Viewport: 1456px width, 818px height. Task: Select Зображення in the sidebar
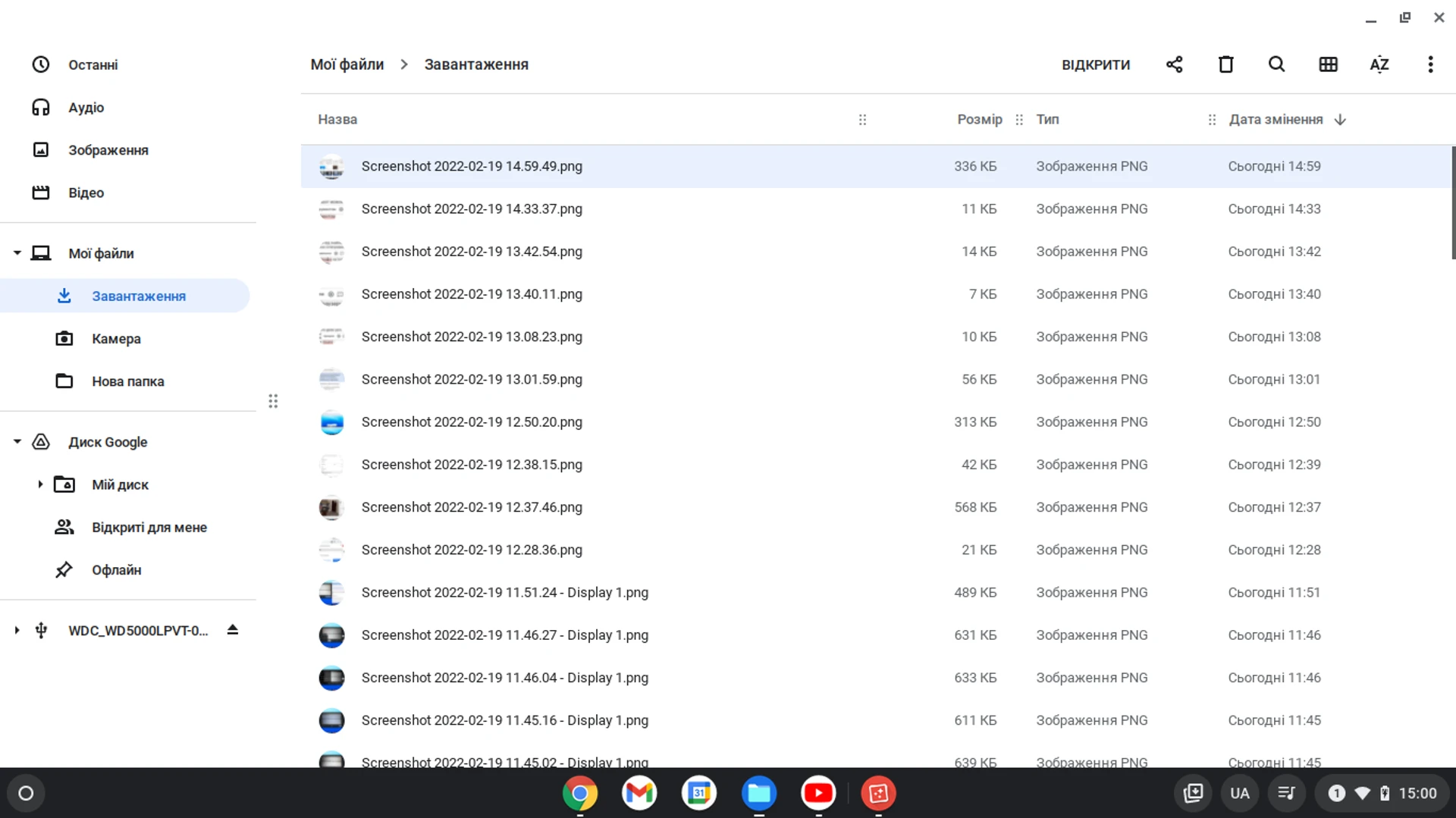pos(108,150)
